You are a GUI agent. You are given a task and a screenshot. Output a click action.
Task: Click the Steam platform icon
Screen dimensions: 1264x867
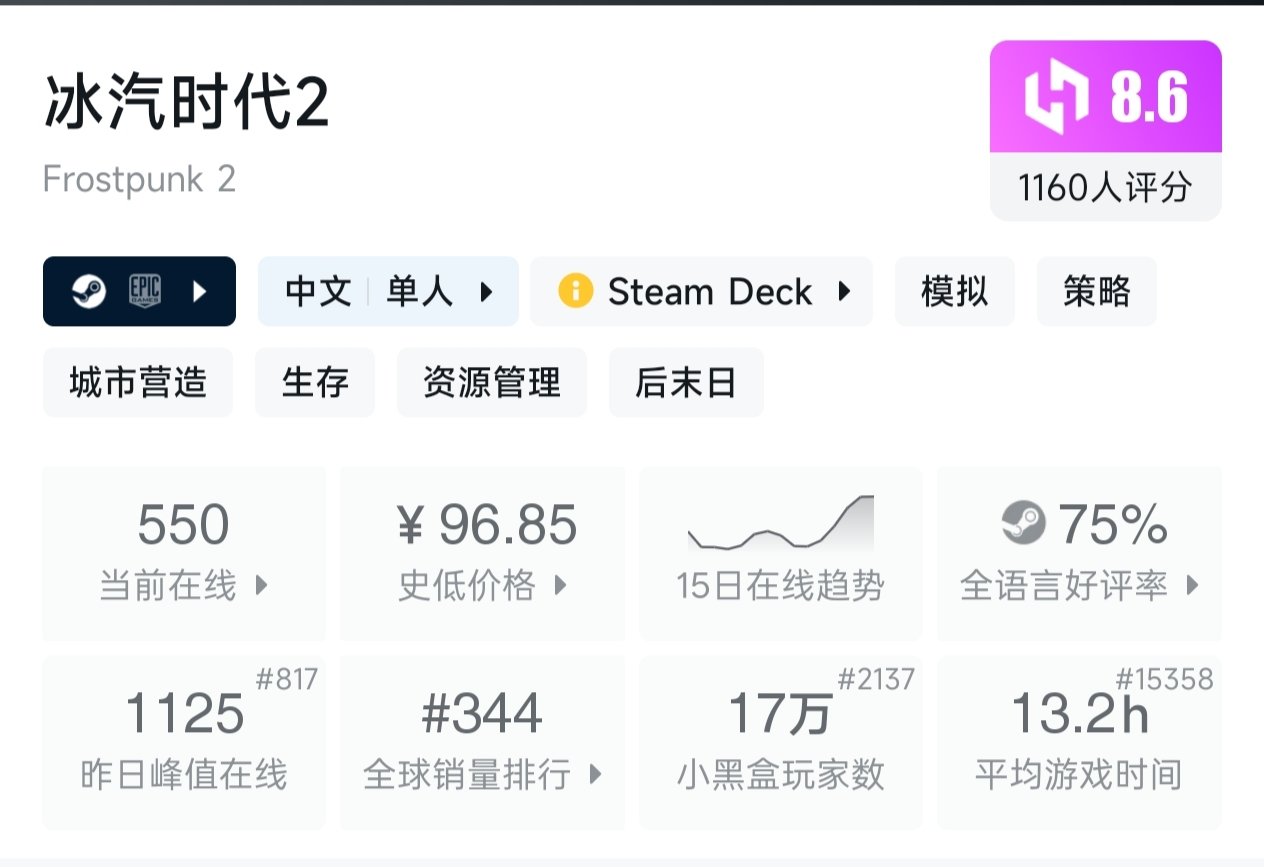click(88, 292)
